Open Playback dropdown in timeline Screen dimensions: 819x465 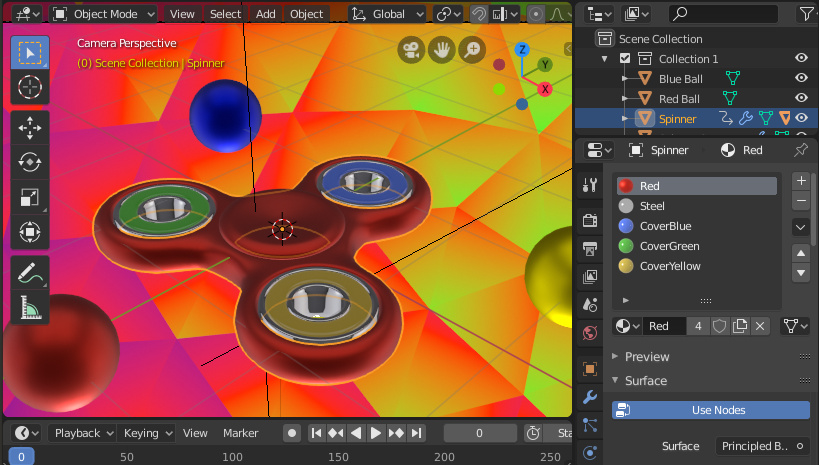(x=83, y=433)
